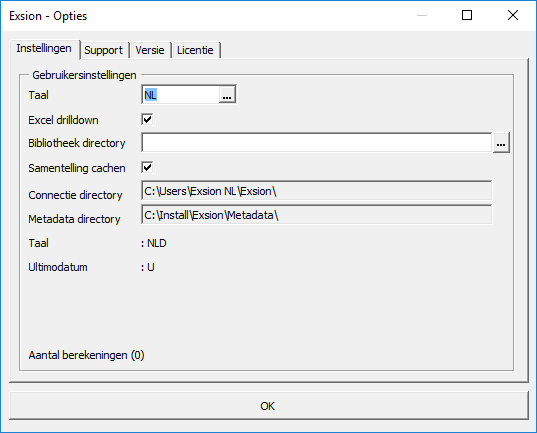Click the Aantal berekeningen (0) text

coord(86,355)
